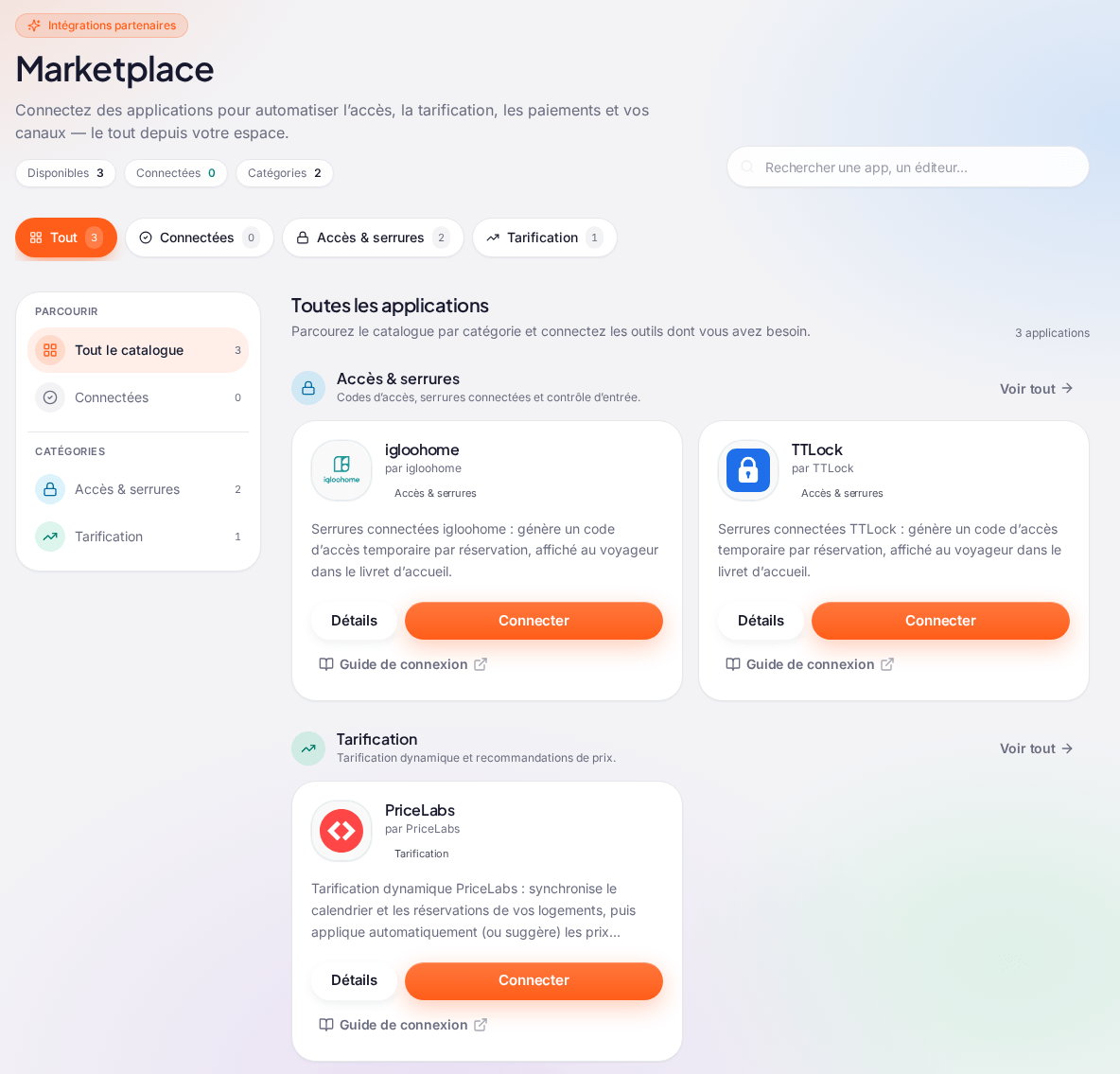
Task: Open Tarification sidebar category
Action: 138,537
